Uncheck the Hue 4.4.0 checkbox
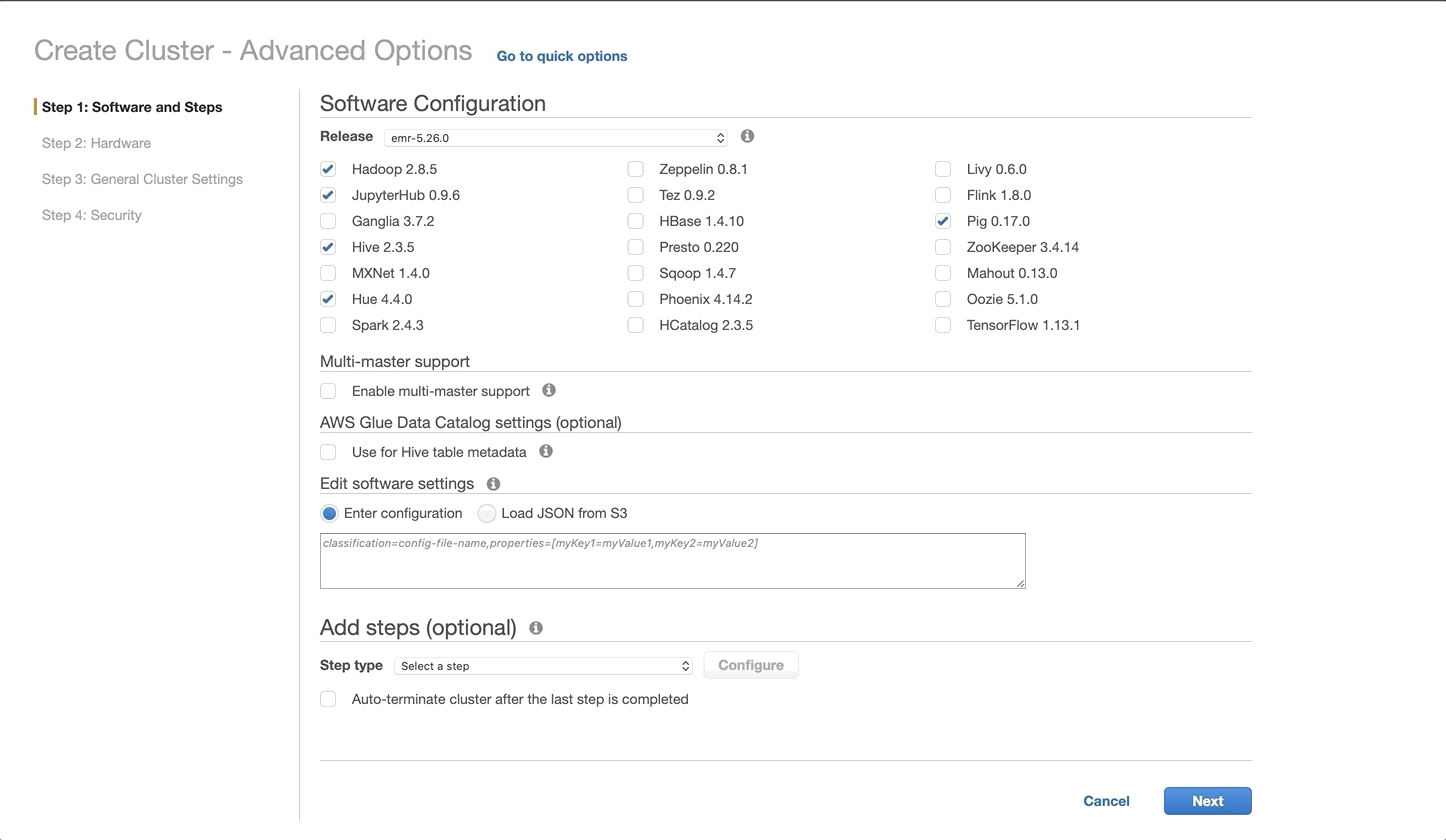Screen dimensions: 1446x840 coord(328,299)
